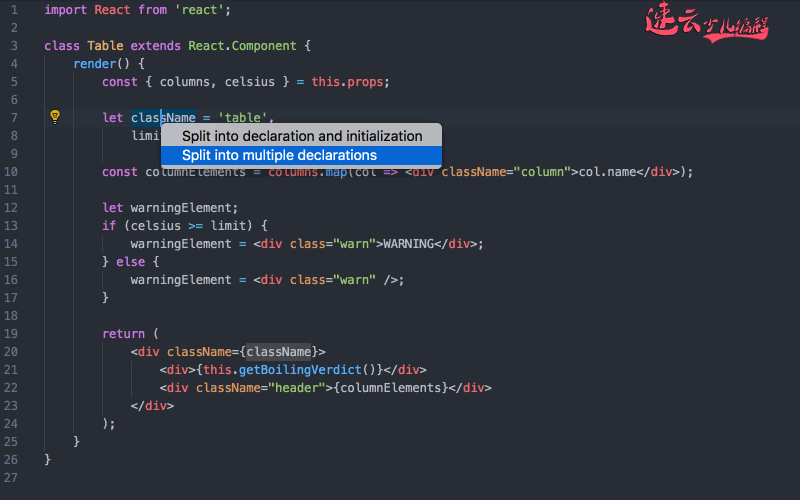
Task: Click columnElements on line 22
Action: 391,388
